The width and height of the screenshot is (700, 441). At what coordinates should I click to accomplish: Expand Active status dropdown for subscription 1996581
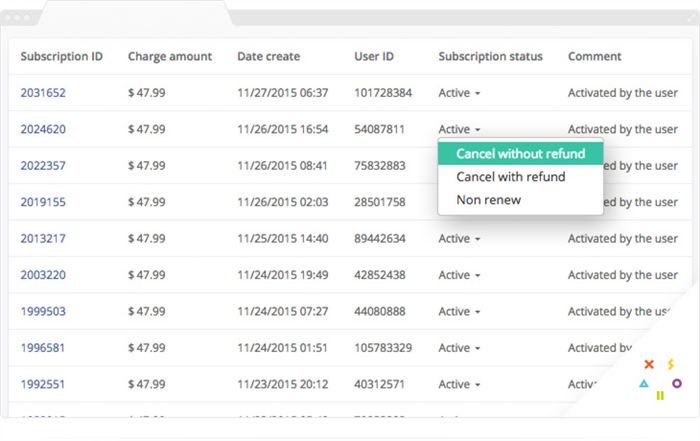[x=459, y=348]
